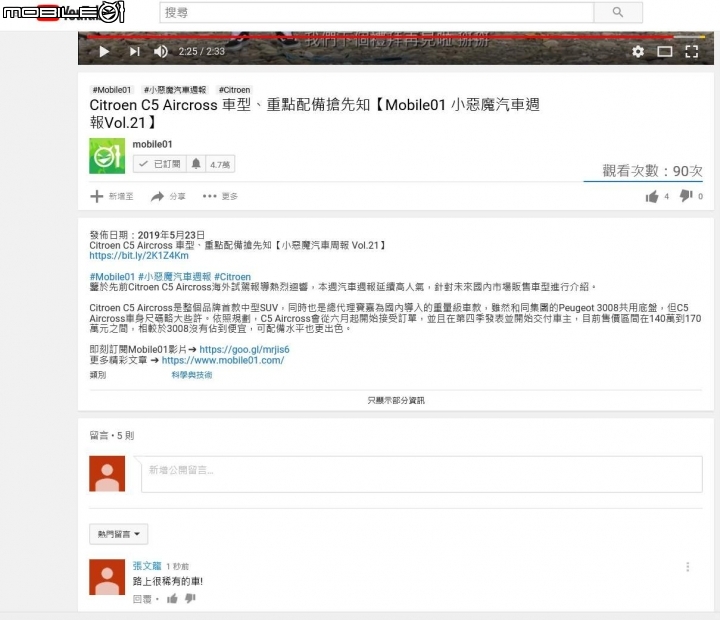Enter full screen mode
Viewport: 720px width, 620px height.
692,51
